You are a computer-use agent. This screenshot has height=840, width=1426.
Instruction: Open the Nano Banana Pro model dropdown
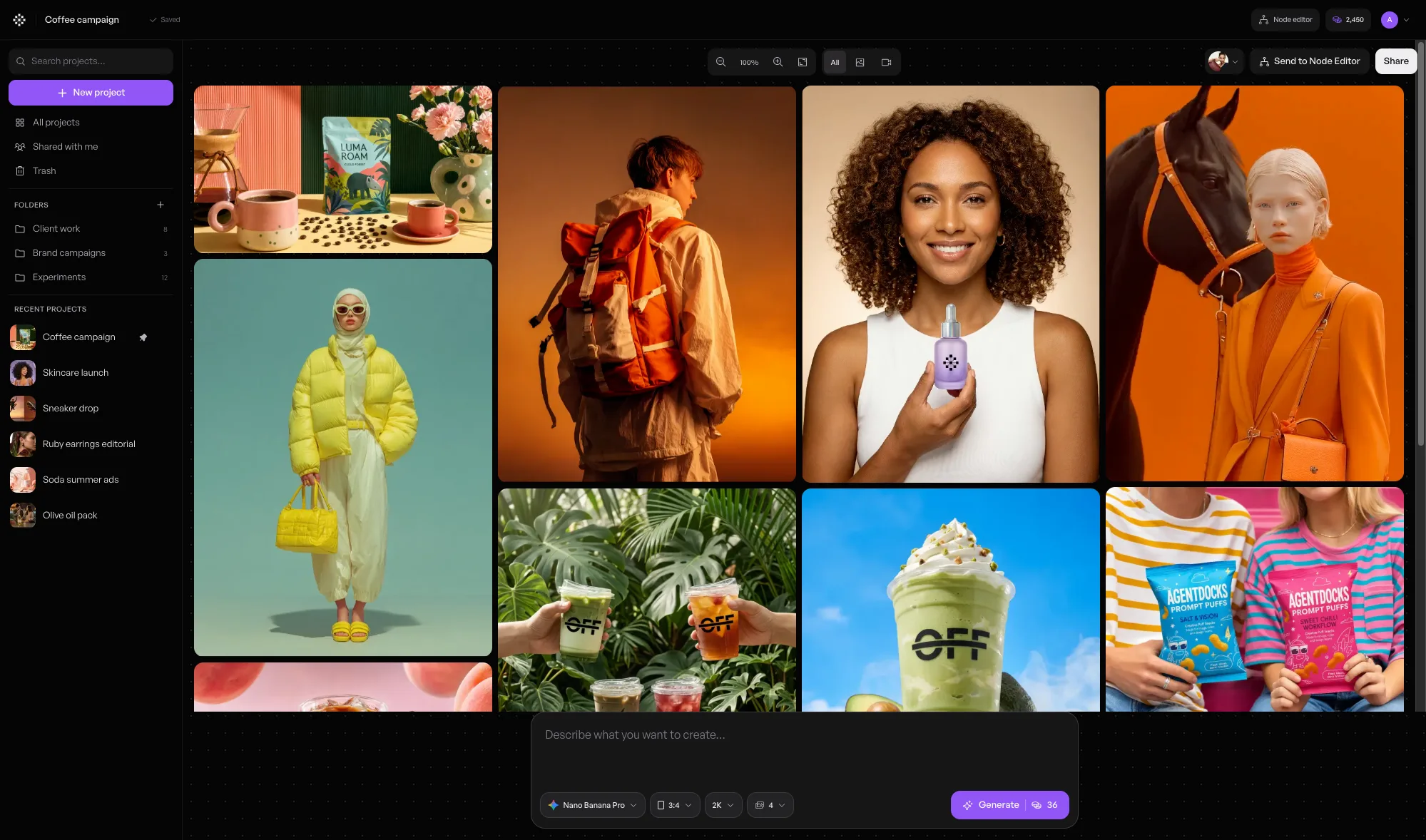[x=592, y=805]
